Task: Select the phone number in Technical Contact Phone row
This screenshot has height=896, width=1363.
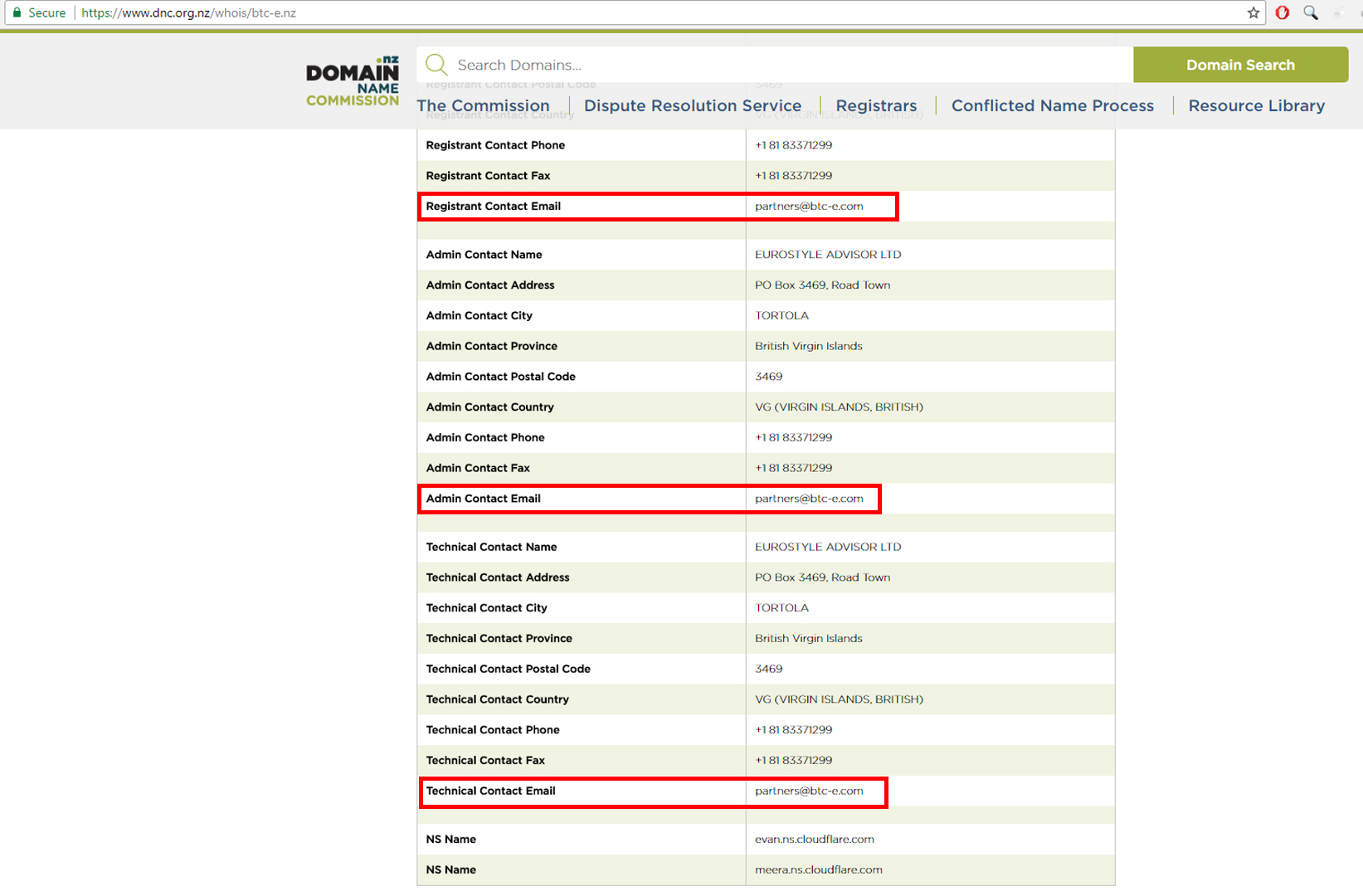Action: [794, 730]
